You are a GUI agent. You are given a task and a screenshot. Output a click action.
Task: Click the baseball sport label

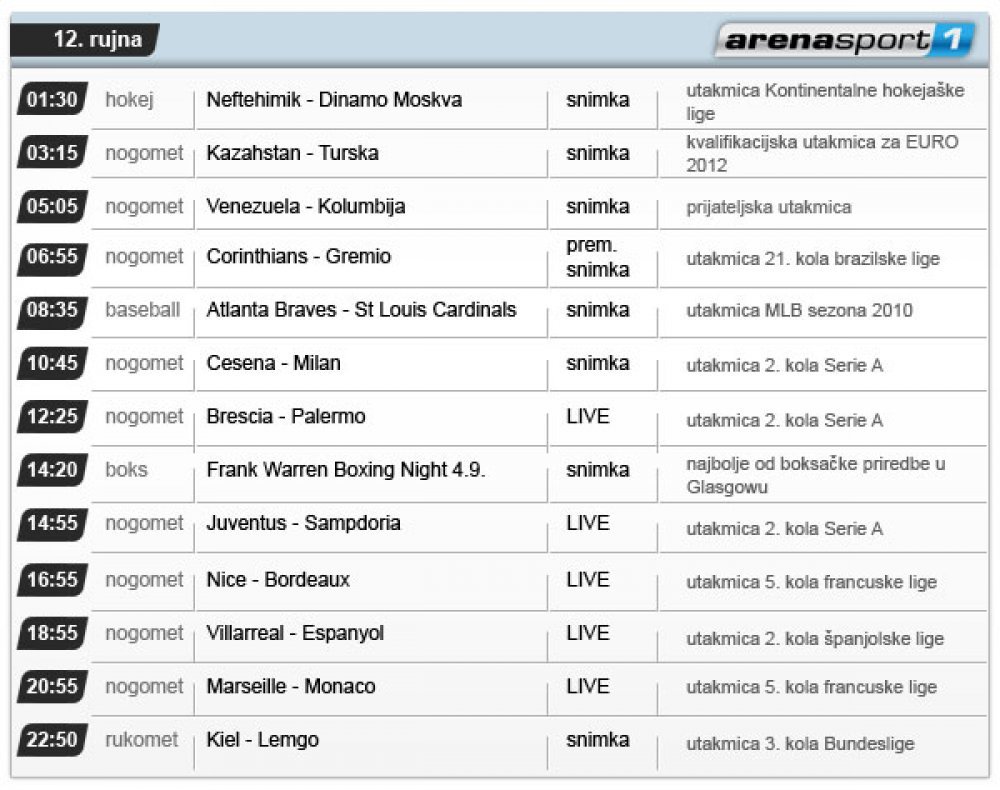click(143, 310)
